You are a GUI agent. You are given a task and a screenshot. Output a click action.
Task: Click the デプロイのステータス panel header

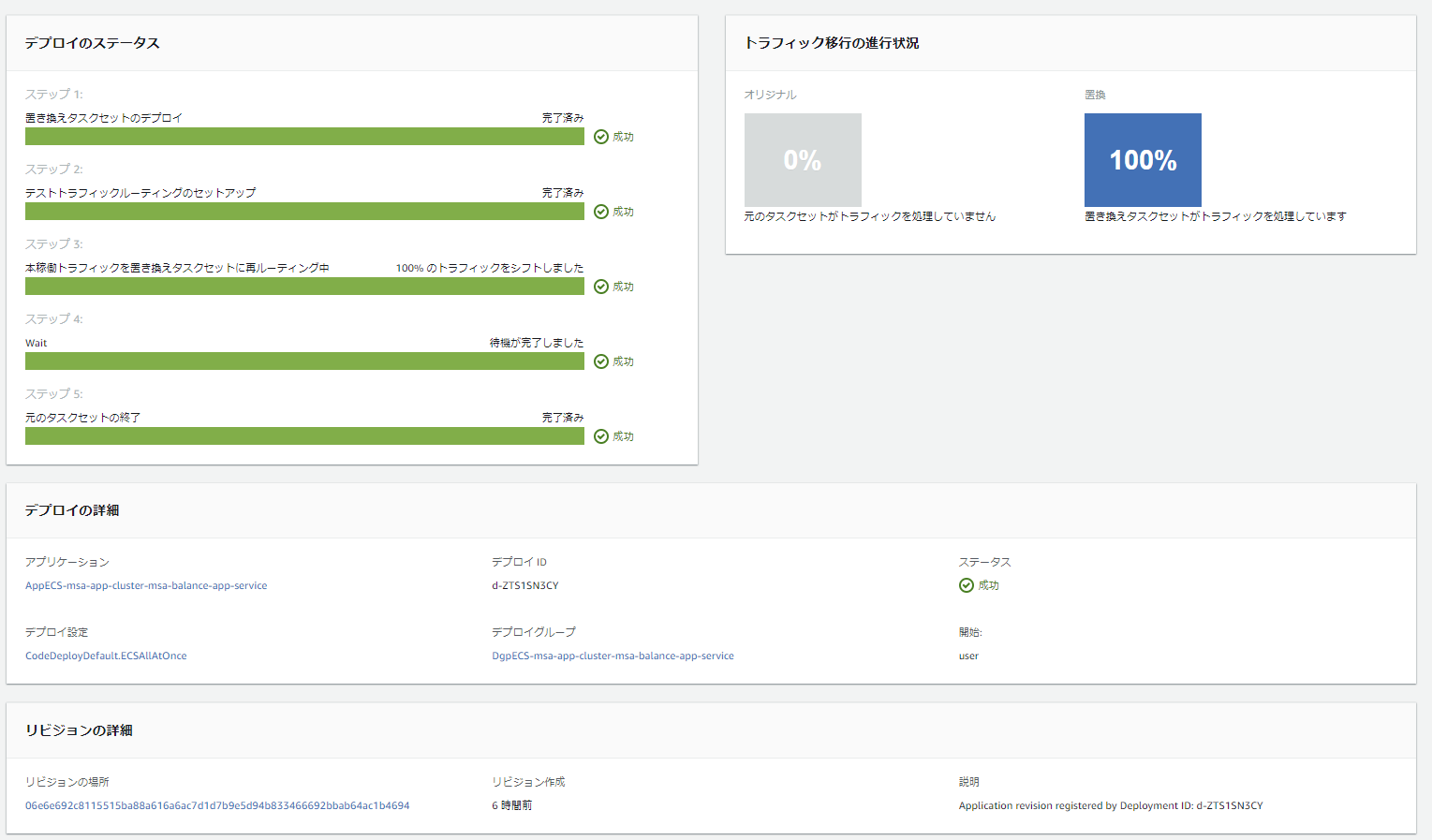point(92,43)
